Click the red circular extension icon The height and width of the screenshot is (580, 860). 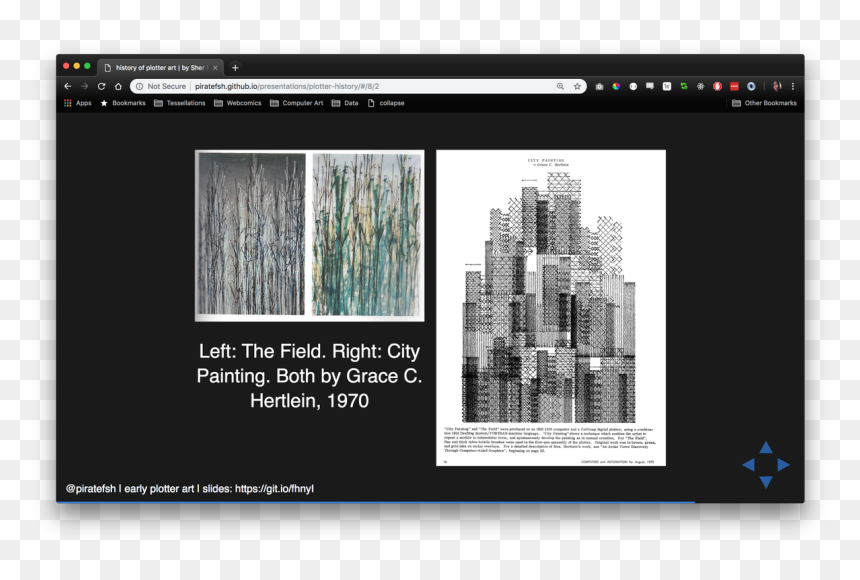click(717, 86)
